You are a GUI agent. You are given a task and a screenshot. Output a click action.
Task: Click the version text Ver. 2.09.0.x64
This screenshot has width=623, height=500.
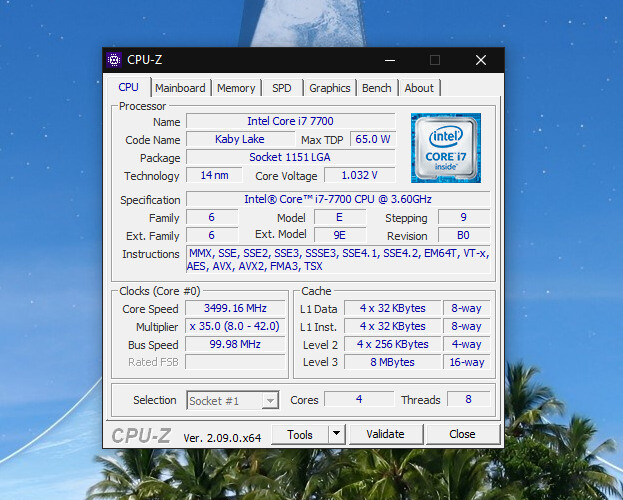(222, 438)
